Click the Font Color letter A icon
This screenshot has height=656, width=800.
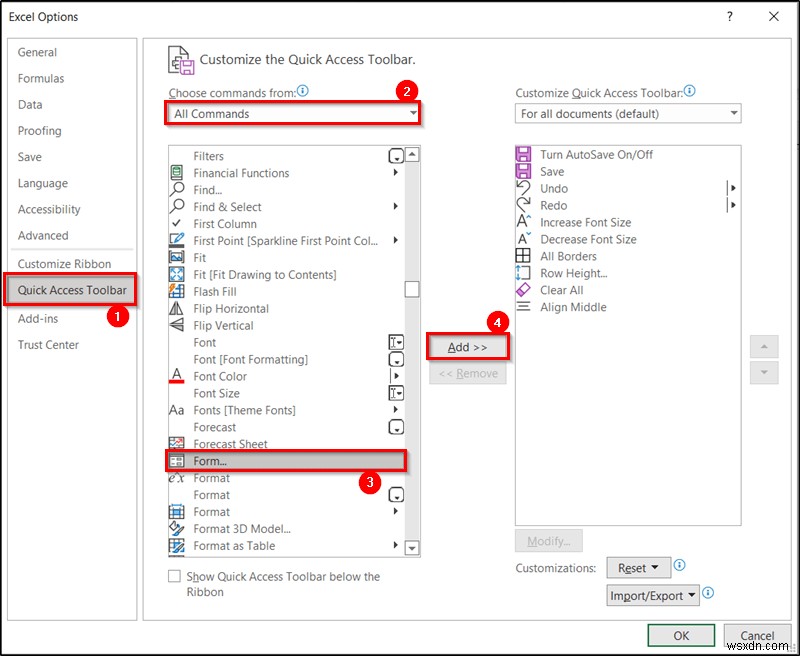(x=177, y=376)
